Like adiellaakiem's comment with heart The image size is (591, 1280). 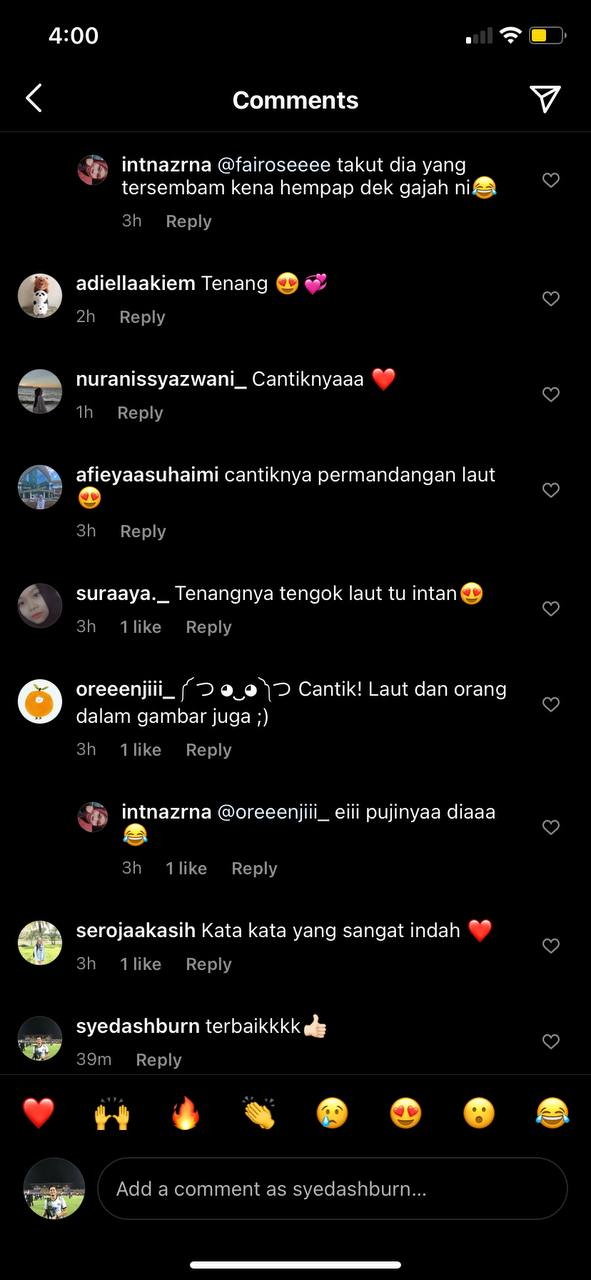click(x=551, y=299)
